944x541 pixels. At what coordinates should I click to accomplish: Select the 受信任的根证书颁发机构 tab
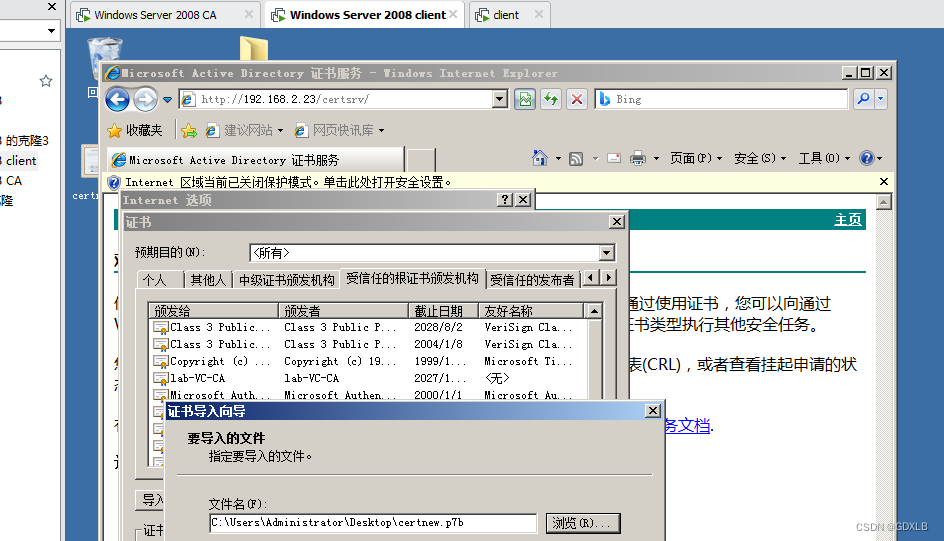pos(412,278)
